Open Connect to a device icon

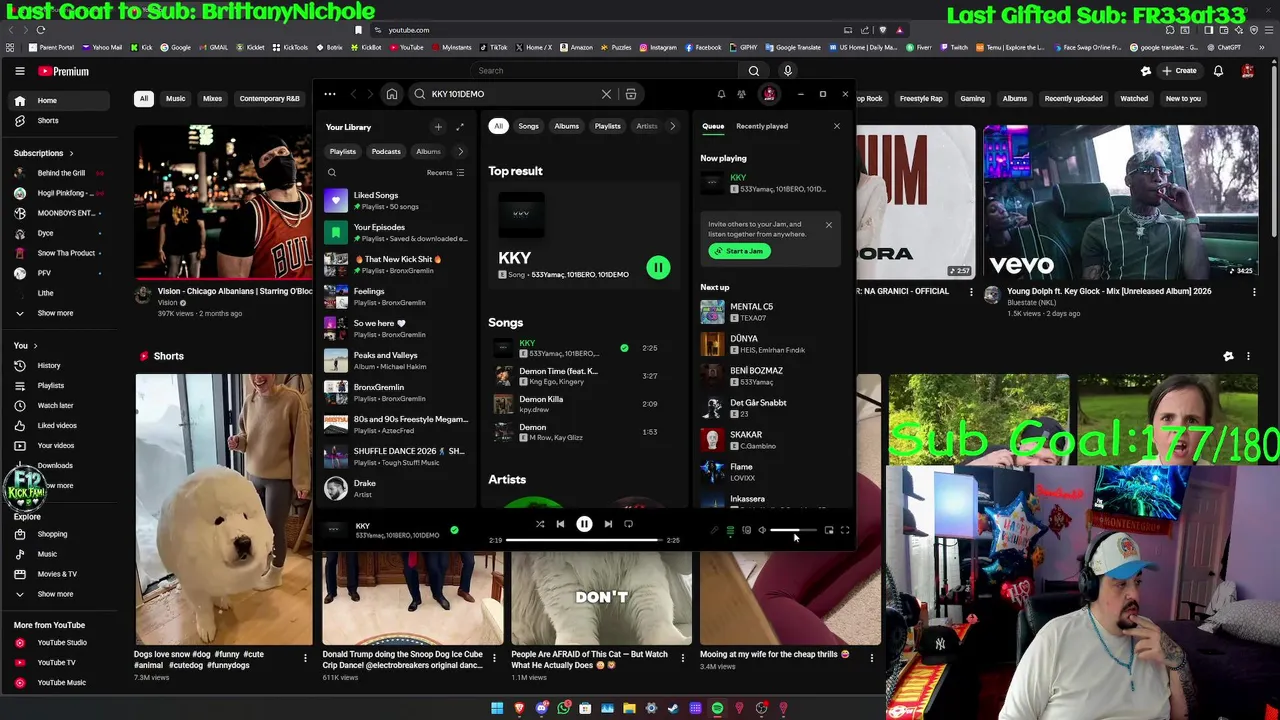pos(746,530)
